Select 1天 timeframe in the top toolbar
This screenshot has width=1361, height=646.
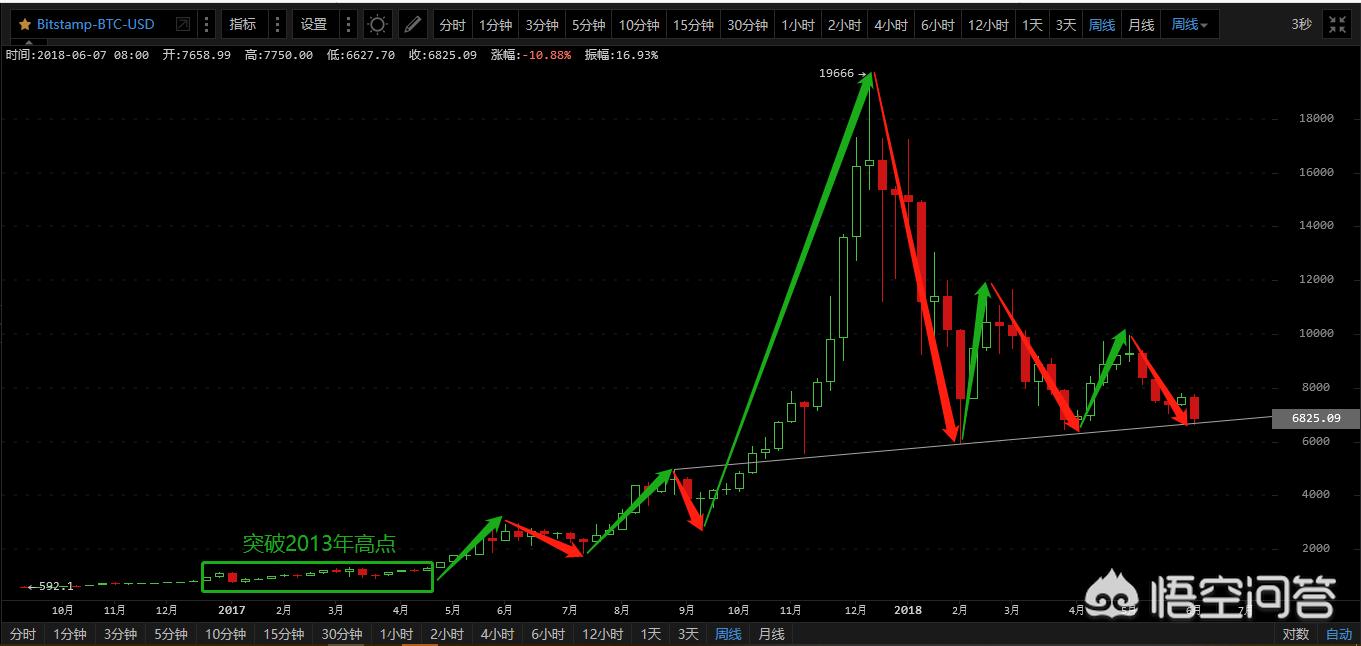coord(1032,24)
